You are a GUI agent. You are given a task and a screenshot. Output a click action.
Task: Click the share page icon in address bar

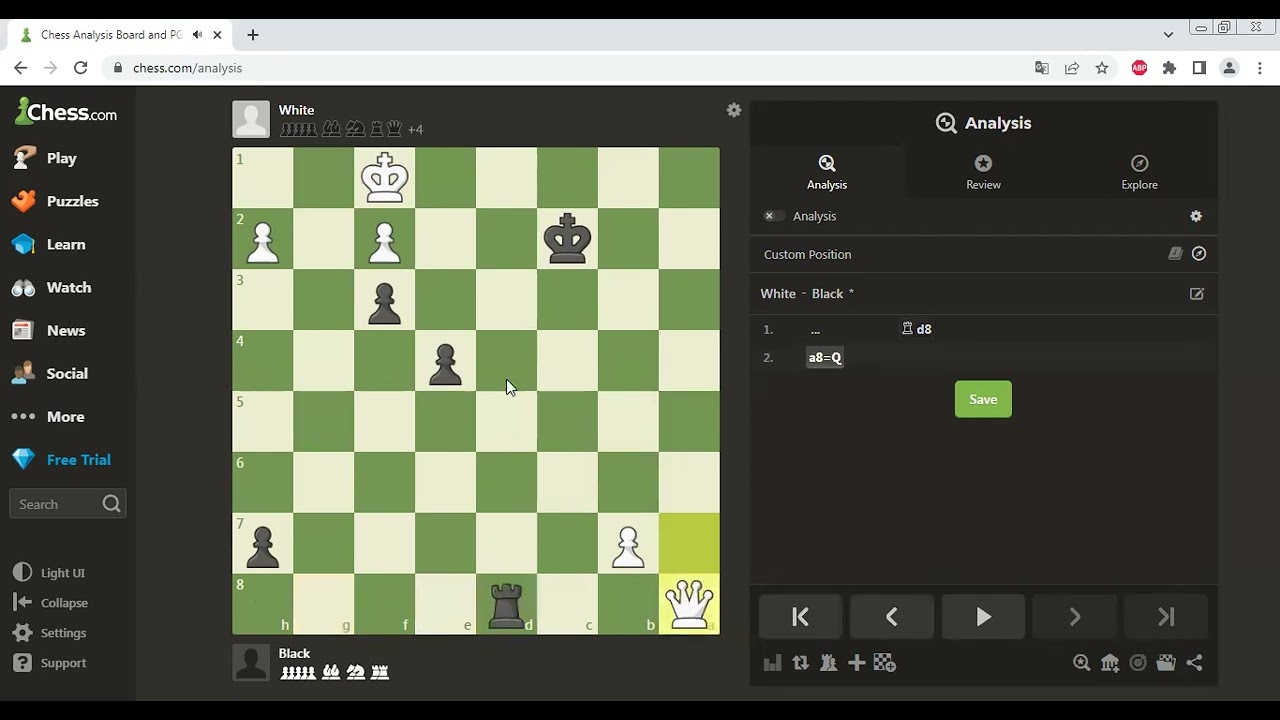pyautogui.click(x=1072, y=68)
